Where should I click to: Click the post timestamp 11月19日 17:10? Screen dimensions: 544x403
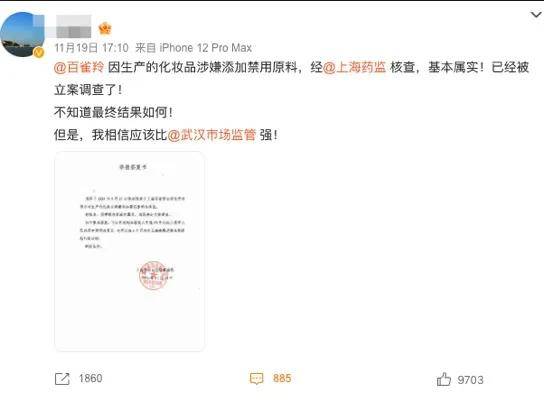click(x=91, y=48)
